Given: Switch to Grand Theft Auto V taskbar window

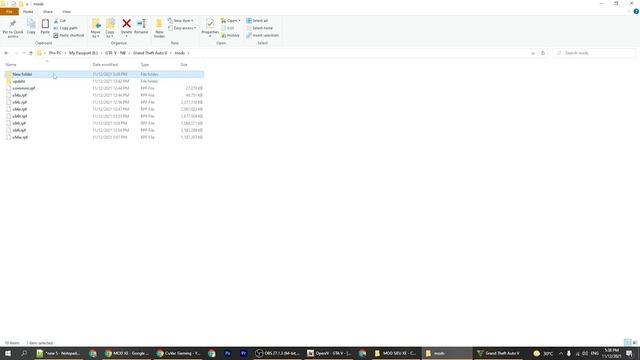Looking at the screenshot, I should coord(498,353).
